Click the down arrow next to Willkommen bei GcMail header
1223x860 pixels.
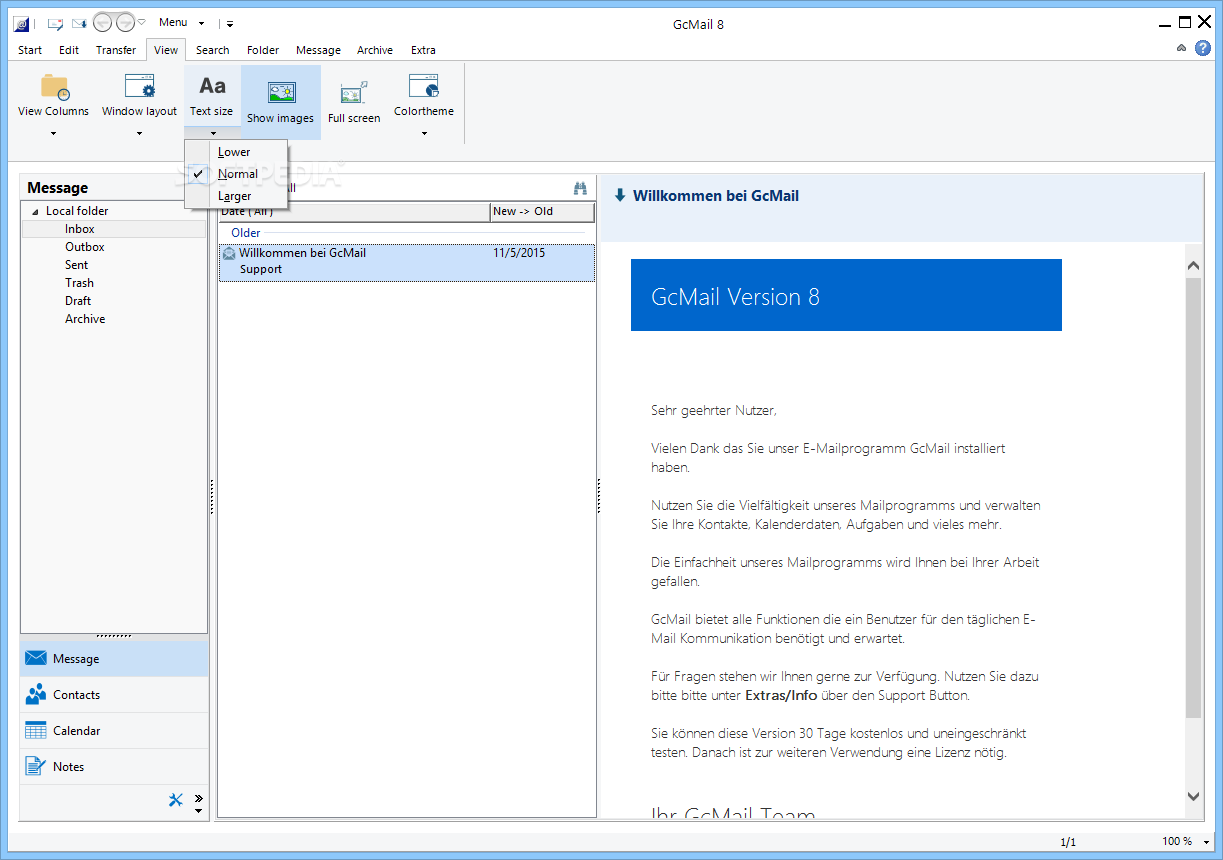coord(620,196)
